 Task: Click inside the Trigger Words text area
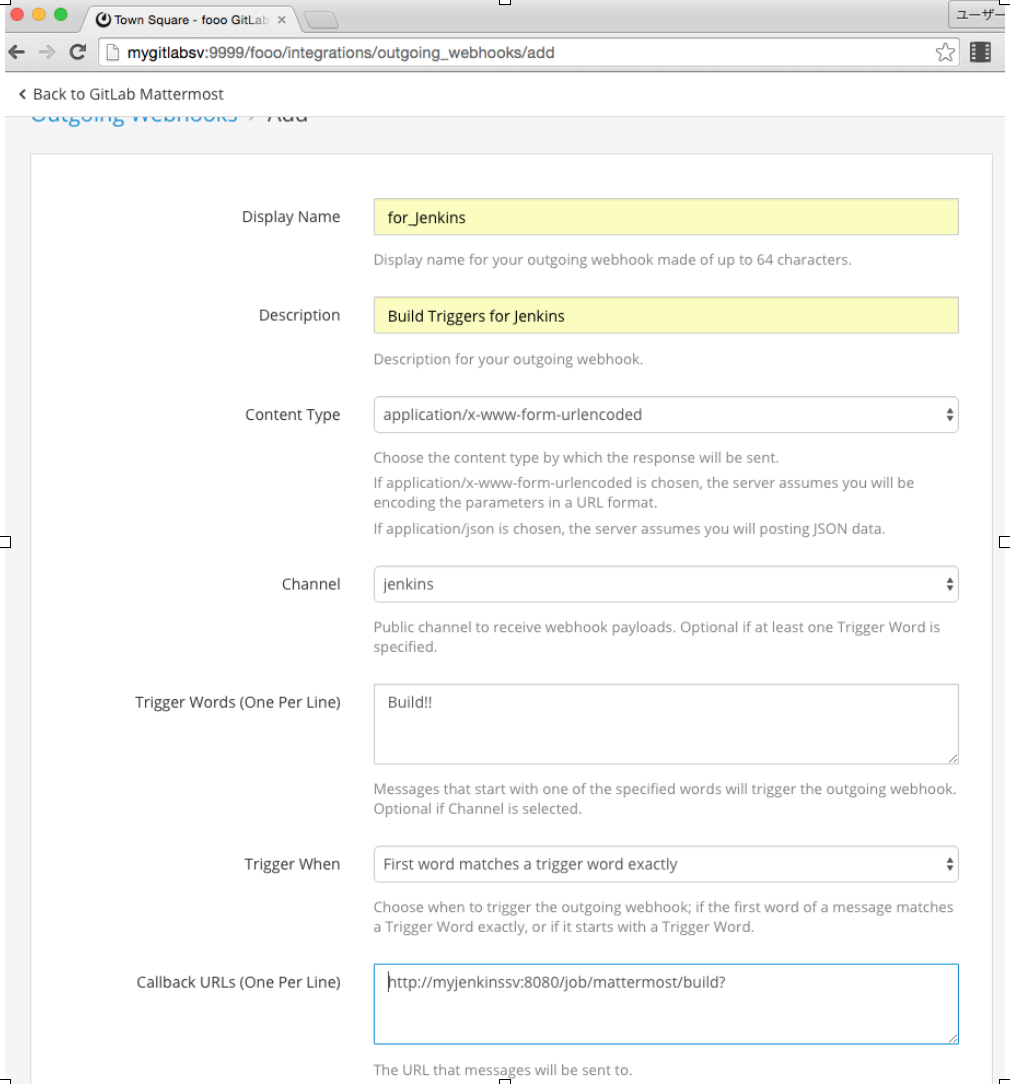(x=664, y=722)
